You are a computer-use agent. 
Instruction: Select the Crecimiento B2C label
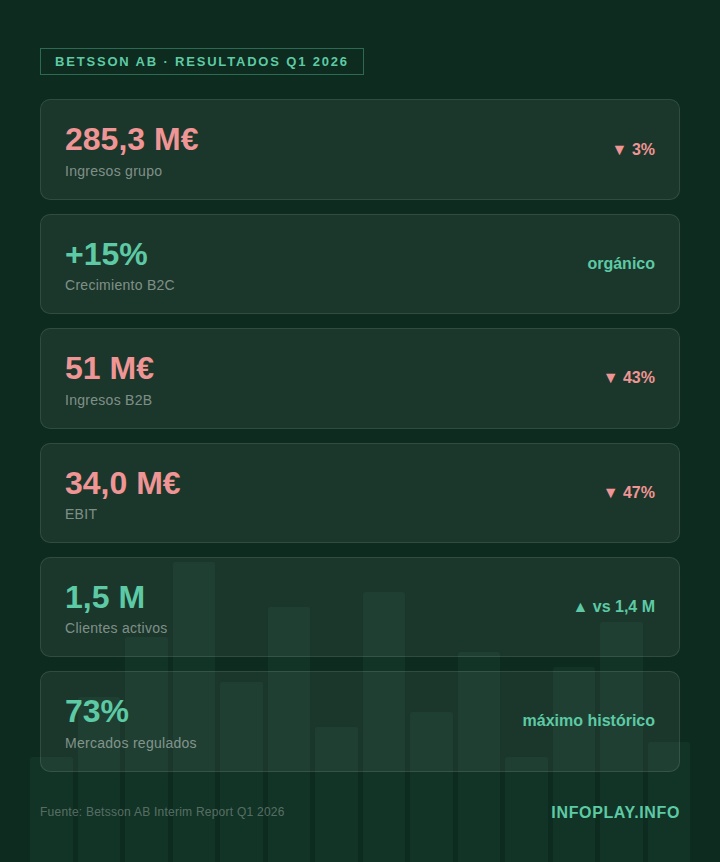[x=119, y=285]
